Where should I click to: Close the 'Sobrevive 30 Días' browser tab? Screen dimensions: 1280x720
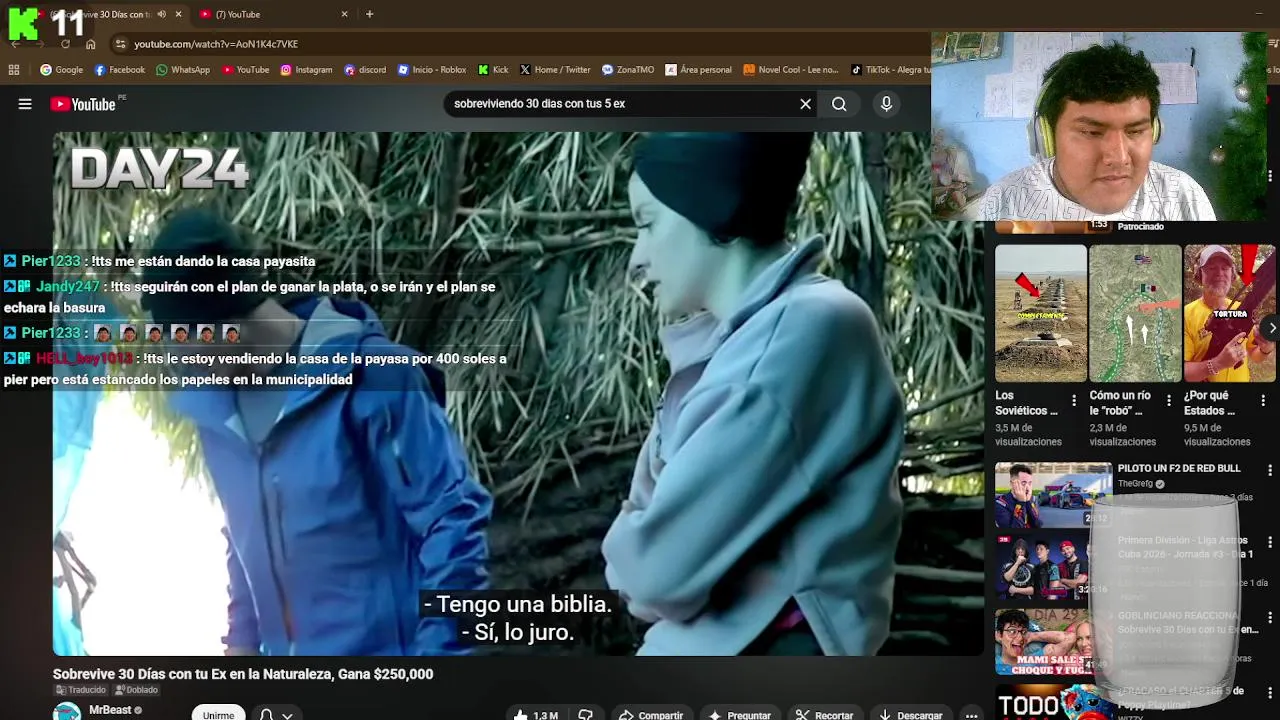(178, 14)
